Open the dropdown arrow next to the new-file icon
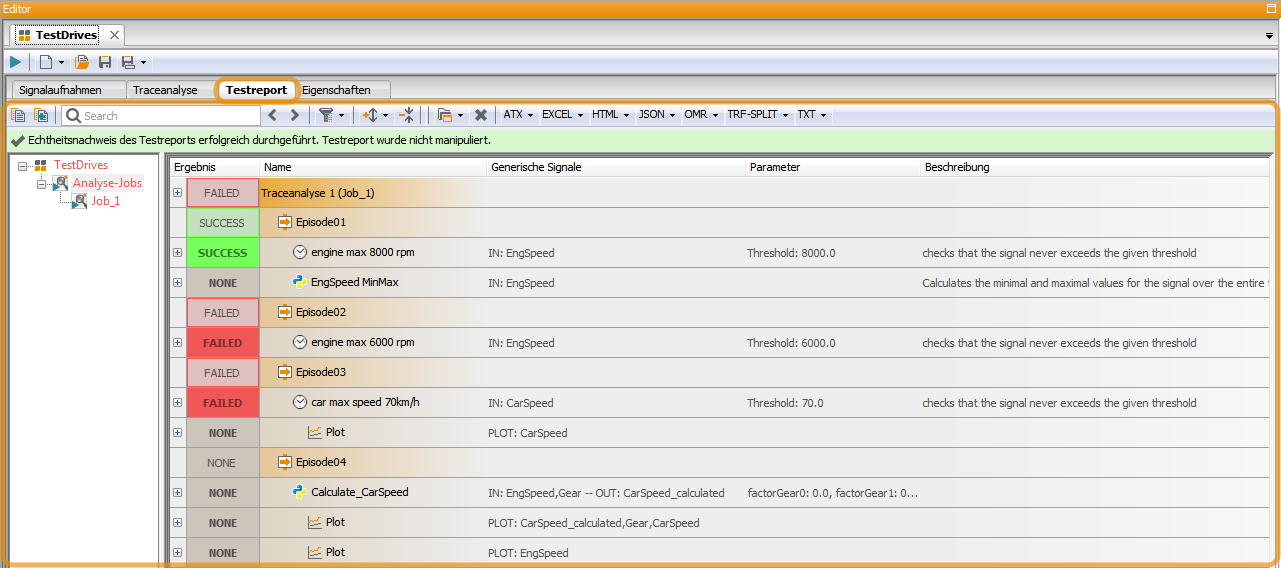Viewport: 1281px width, 568px height. tap(60, 62)
